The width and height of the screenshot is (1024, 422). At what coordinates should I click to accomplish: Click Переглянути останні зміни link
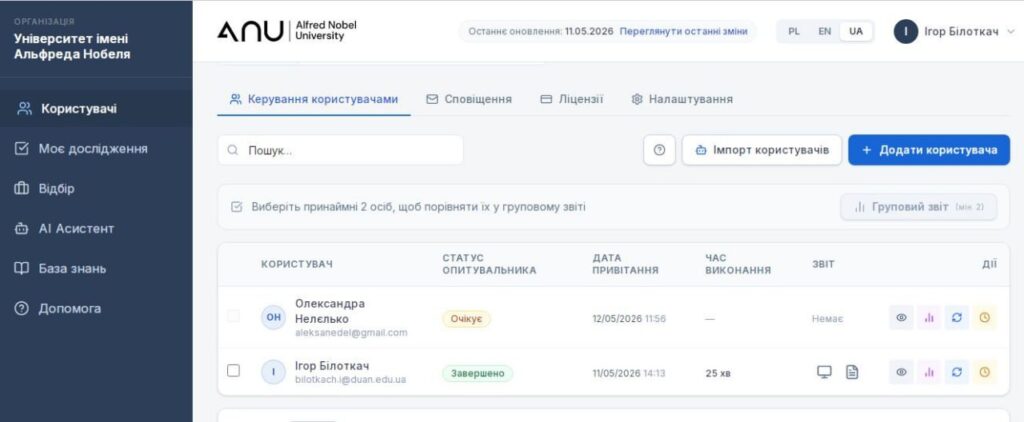[683, 31]
